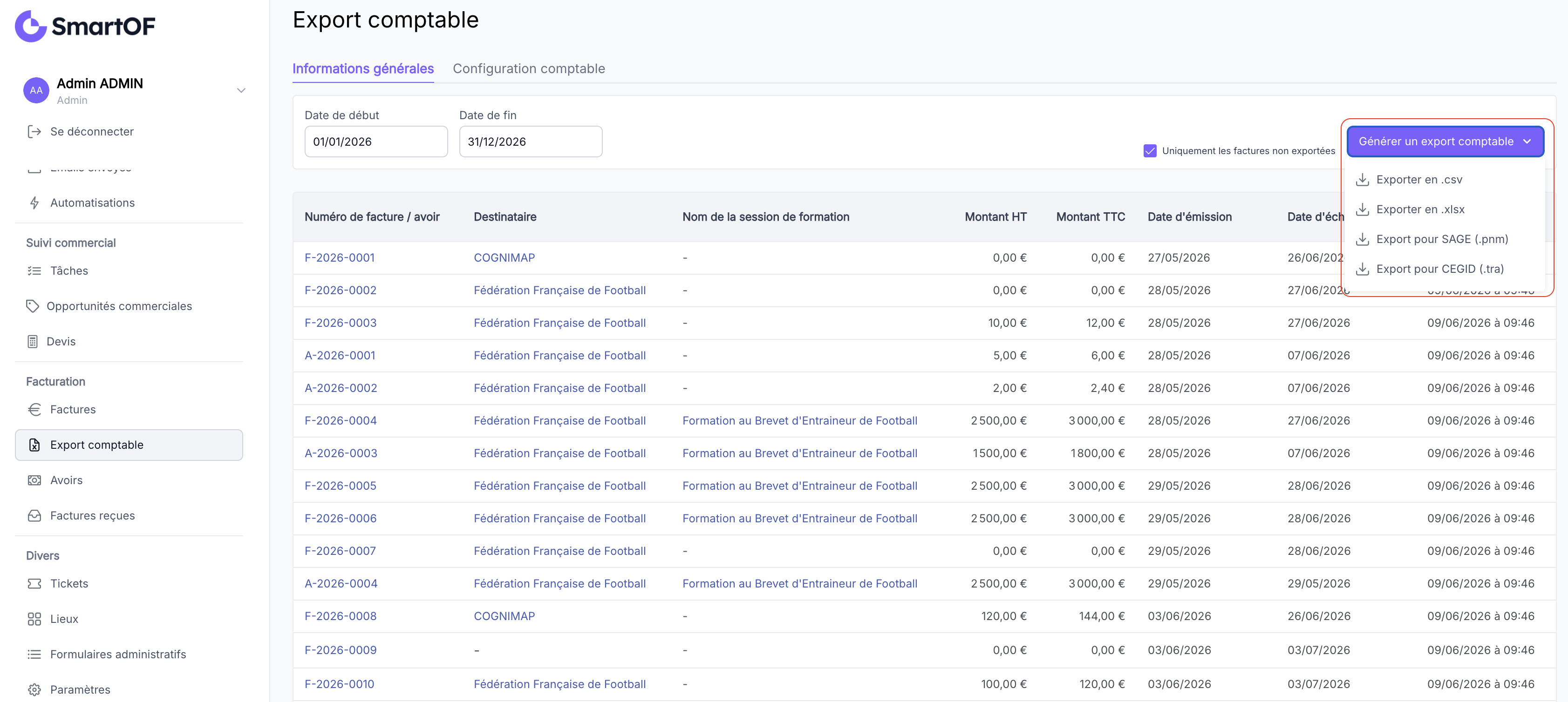
Task: Open Avoirs page
Action: pos(66,480)
